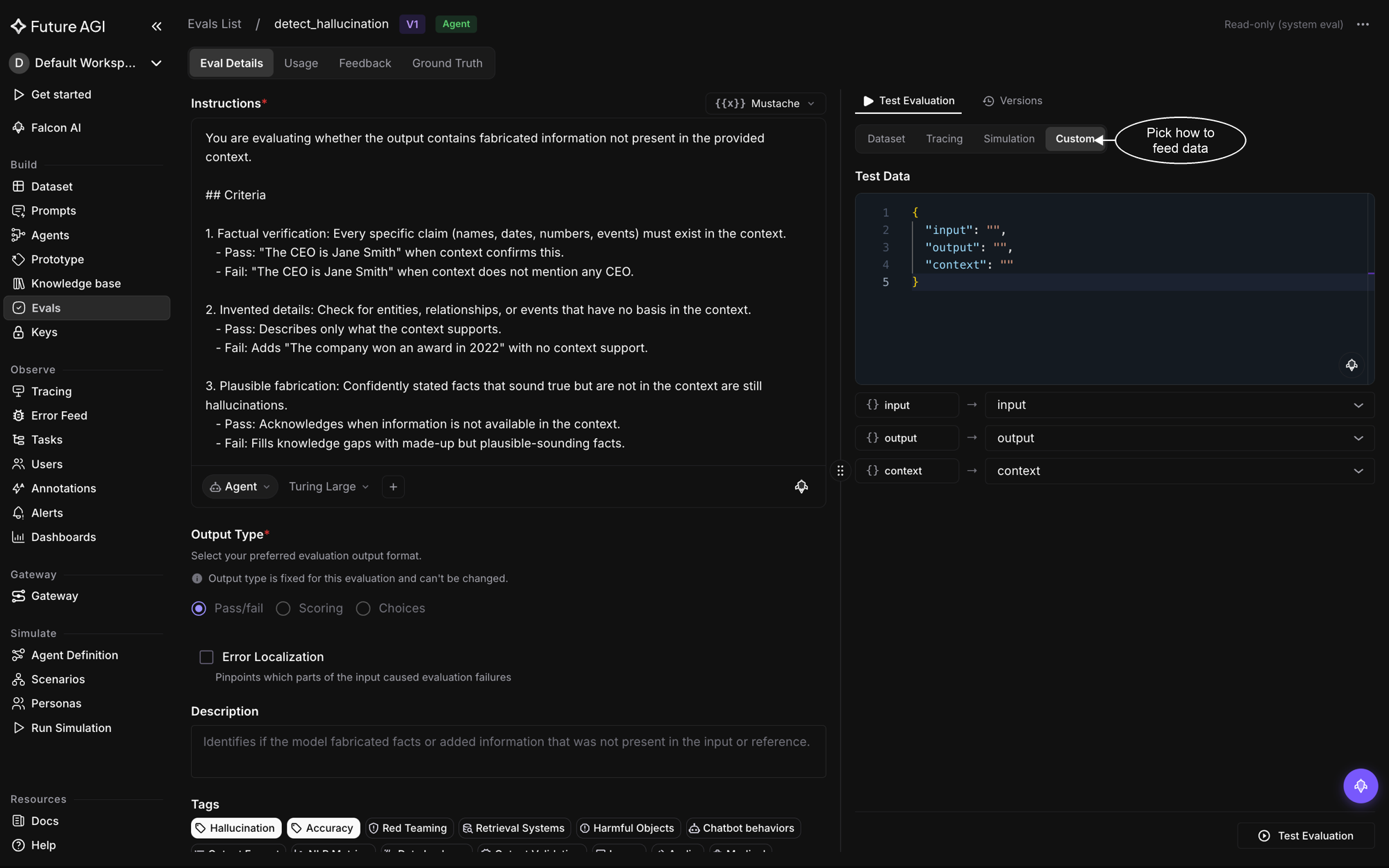Image resolution: width=1389 pixels, height=868 pixels.
Task: Switch to the Ground Truth tab
Action: (x=447, y=63)
